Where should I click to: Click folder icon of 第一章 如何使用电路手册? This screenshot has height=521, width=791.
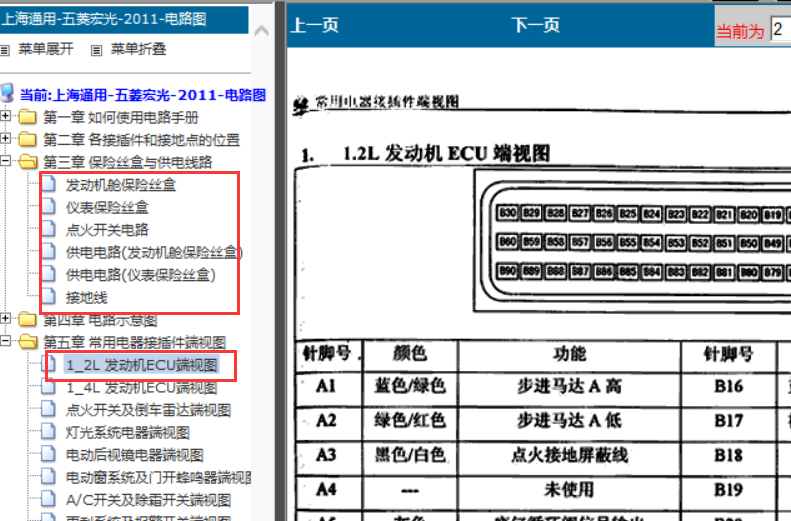[28, 117]
